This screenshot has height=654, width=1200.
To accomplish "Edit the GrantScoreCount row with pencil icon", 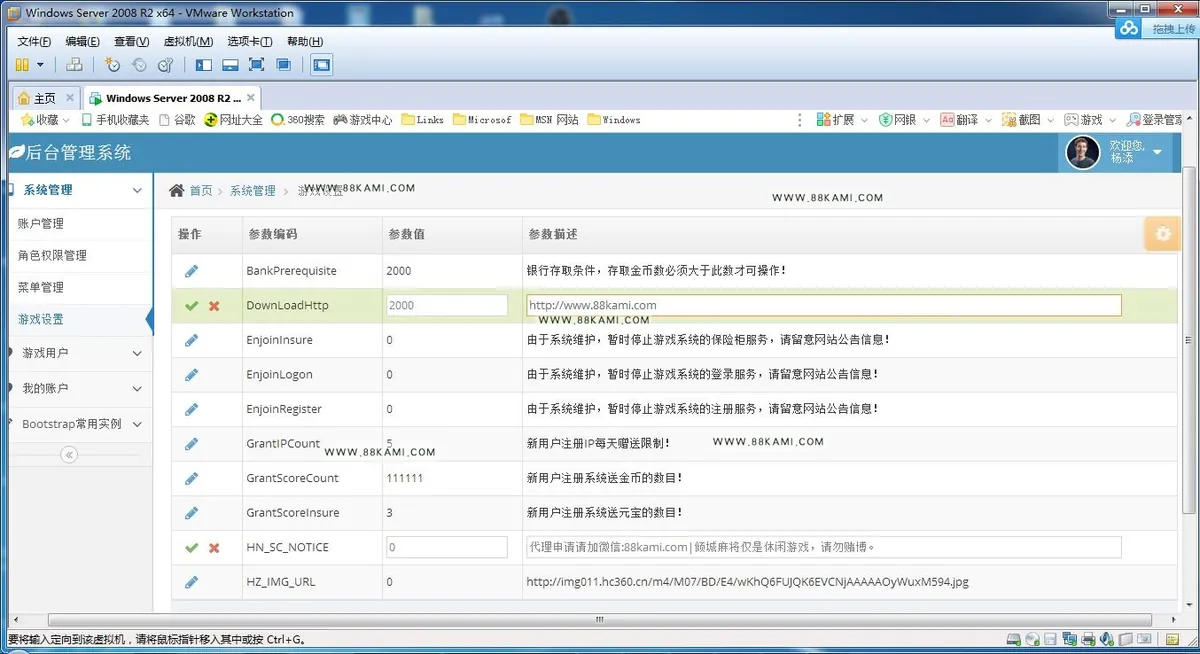I will 191,478.
